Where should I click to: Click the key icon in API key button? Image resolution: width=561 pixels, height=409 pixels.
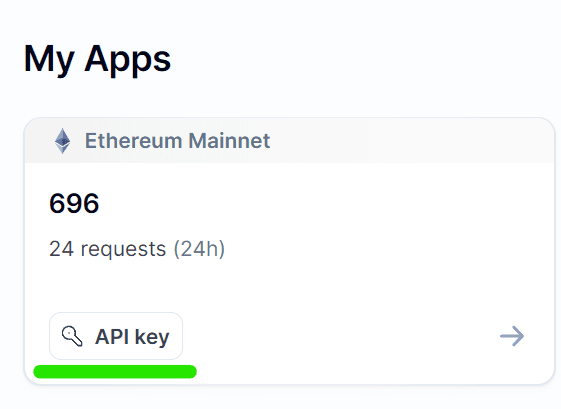[x=72, y=336]
